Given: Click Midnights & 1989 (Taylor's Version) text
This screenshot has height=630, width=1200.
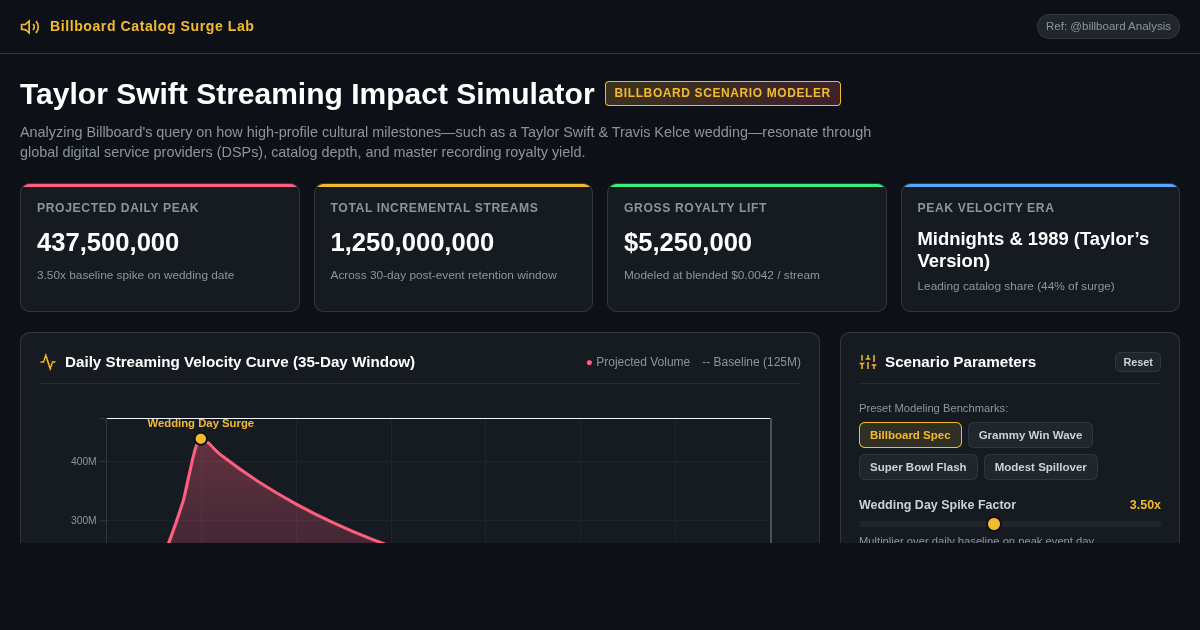Looking at the screenshot, I should click(x=1033, y=250).
